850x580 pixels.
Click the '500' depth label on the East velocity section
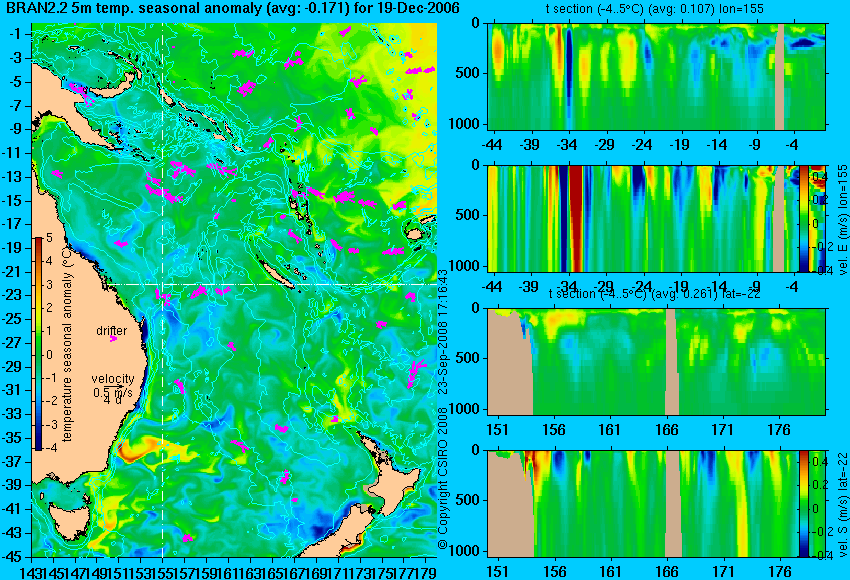(x=469, y=215)
